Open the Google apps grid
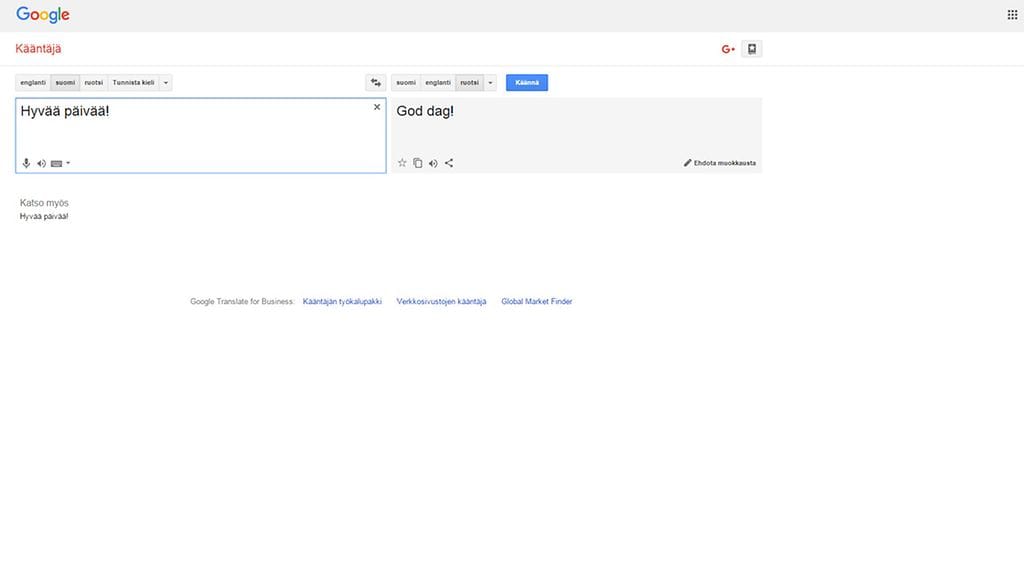This screenshot has width=1024, height=576. coord(1011,13)
